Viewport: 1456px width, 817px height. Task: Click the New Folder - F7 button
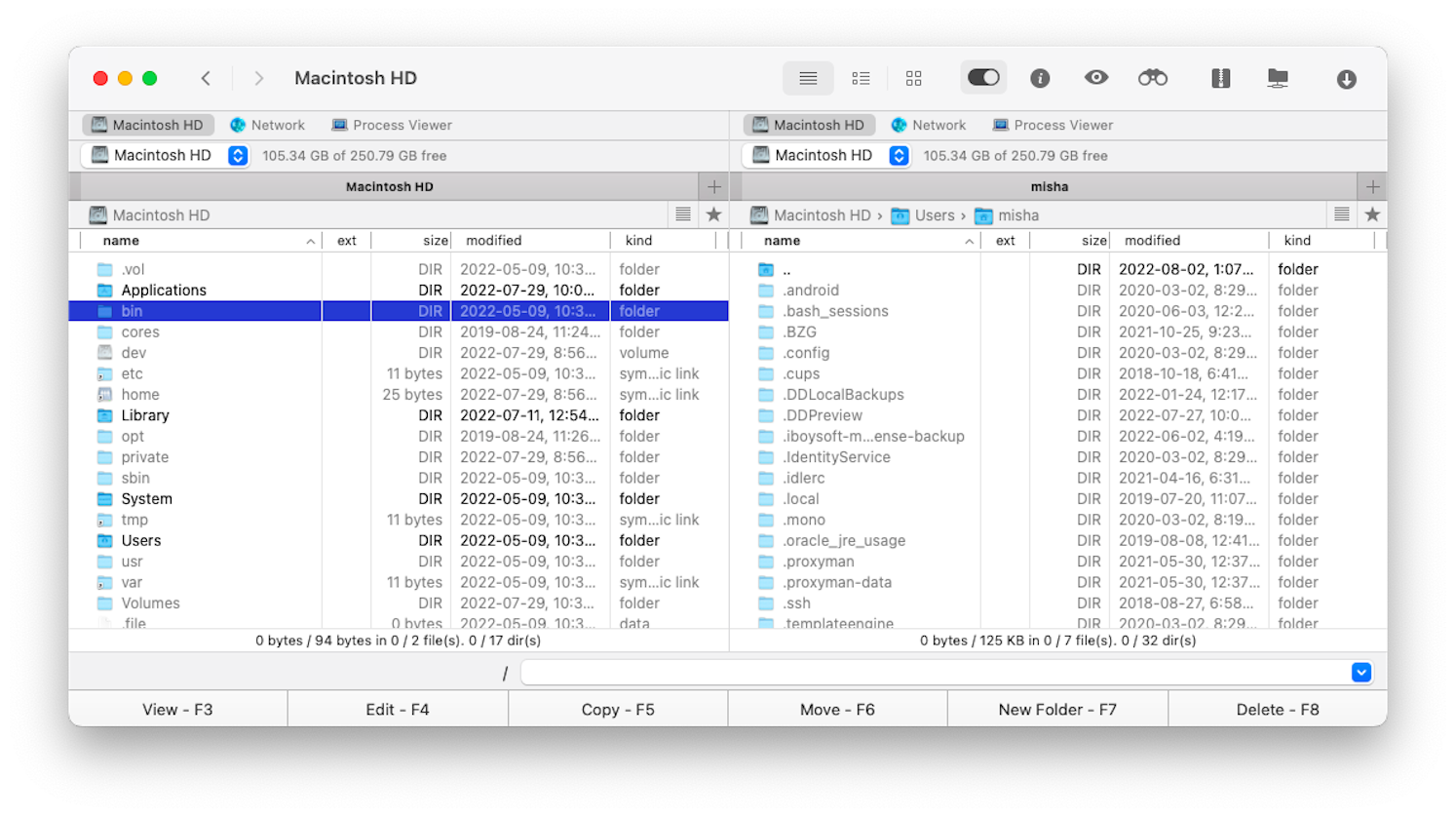(x=1056, y=709)
